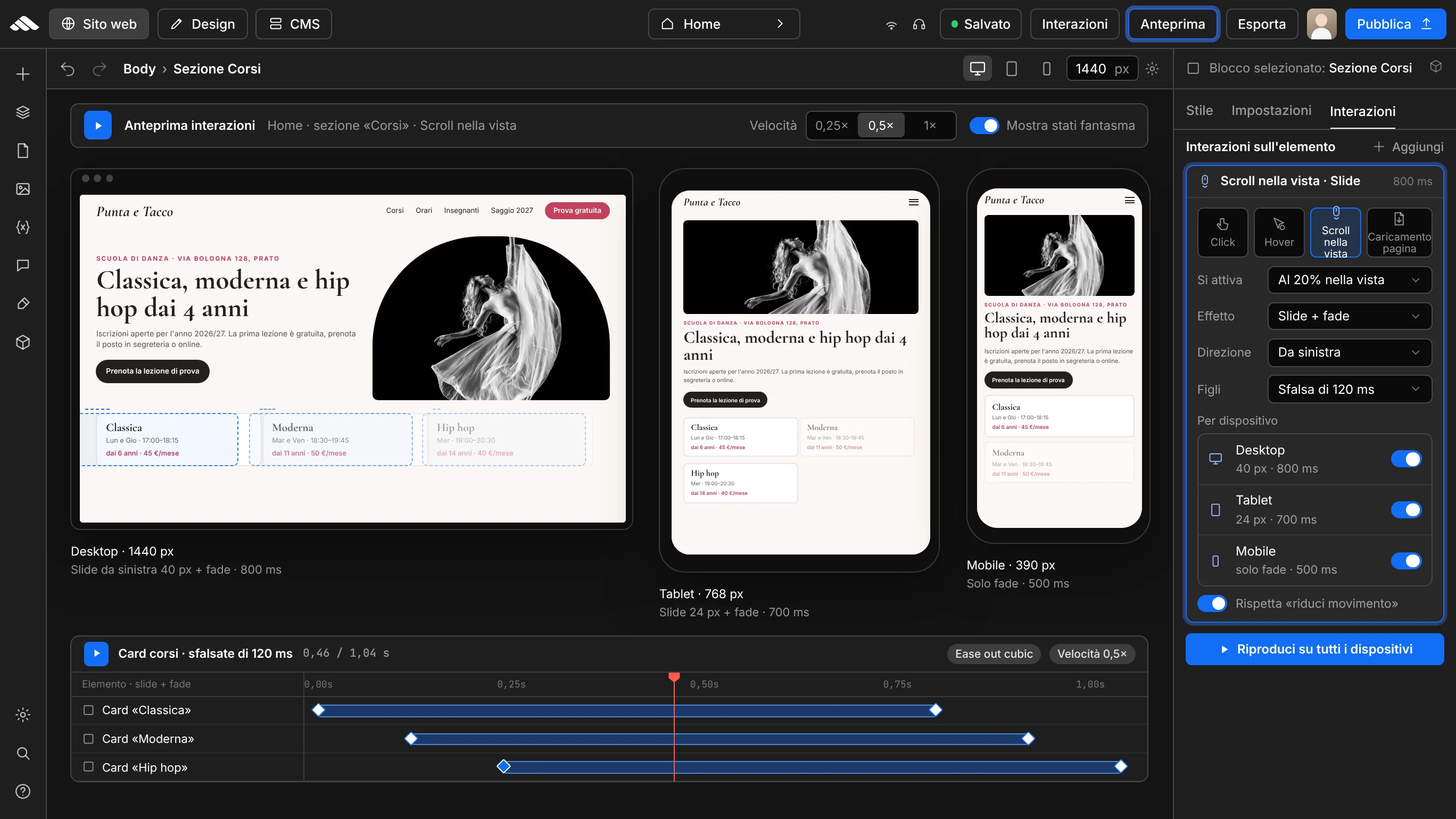Open the help question mark icon
Image resolution: width=1456 pixels, height=819 pixels.
coord(22,791)
